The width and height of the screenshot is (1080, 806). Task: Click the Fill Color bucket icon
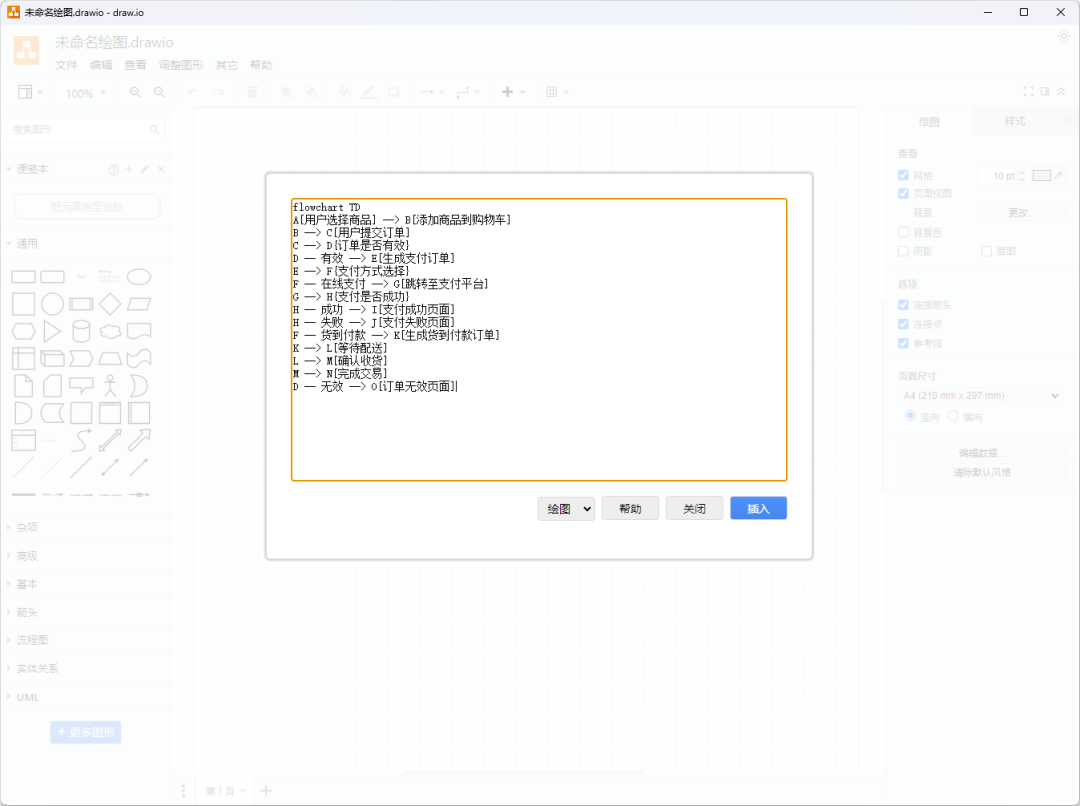coord(344,92)
